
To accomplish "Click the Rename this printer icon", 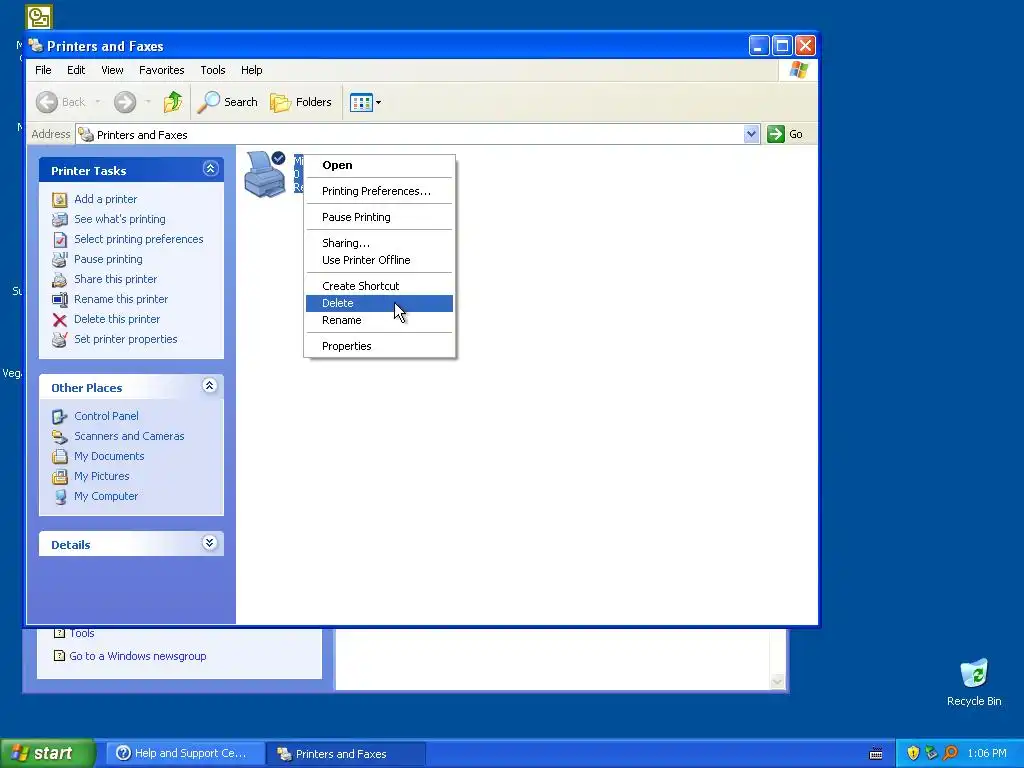I will (x=59, y=300).
